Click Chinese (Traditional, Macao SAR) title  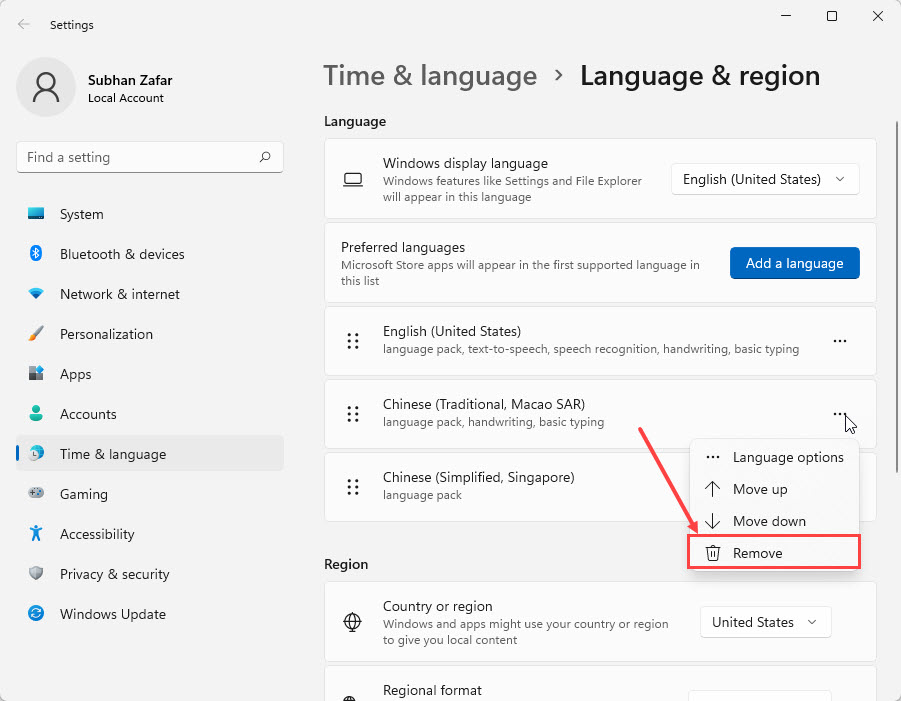point(484,404)
